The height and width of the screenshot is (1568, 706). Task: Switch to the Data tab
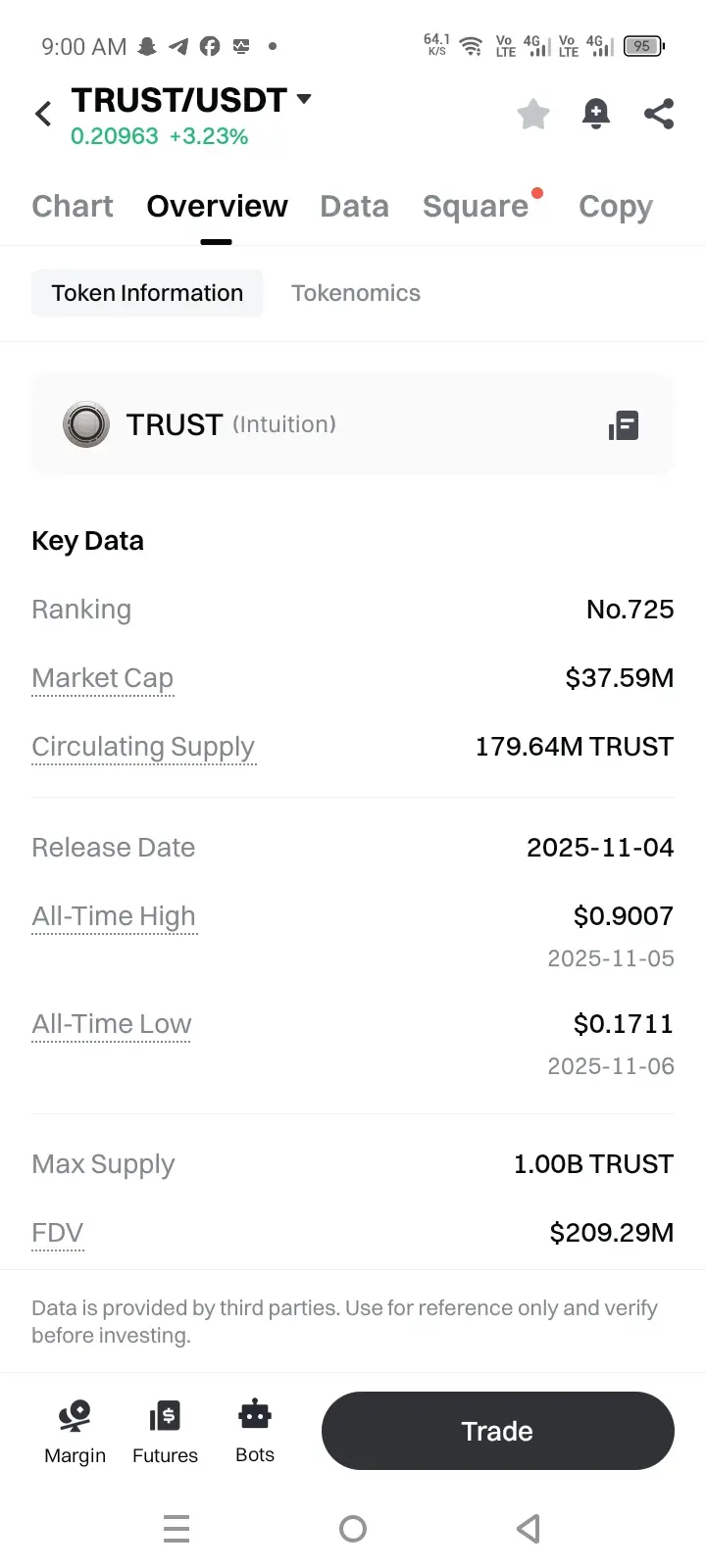[354, 207]
